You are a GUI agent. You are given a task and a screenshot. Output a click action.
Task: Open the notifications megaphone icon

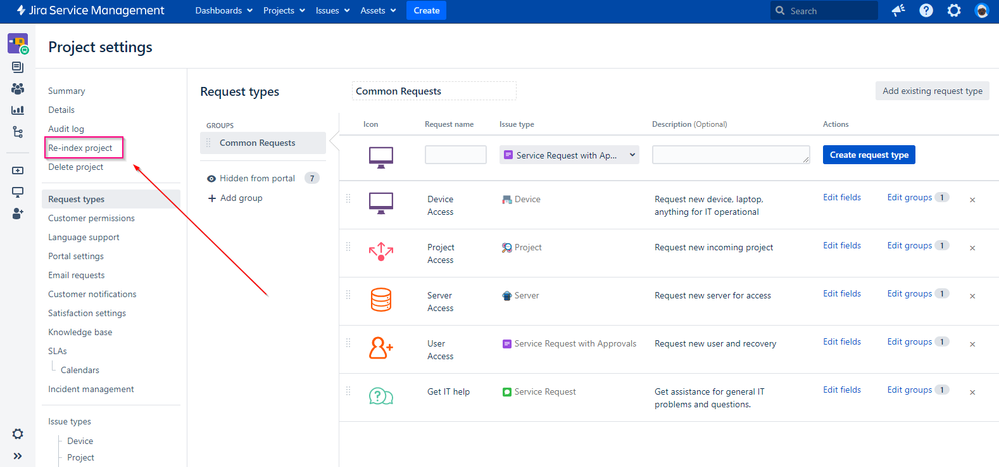(898, 11)
